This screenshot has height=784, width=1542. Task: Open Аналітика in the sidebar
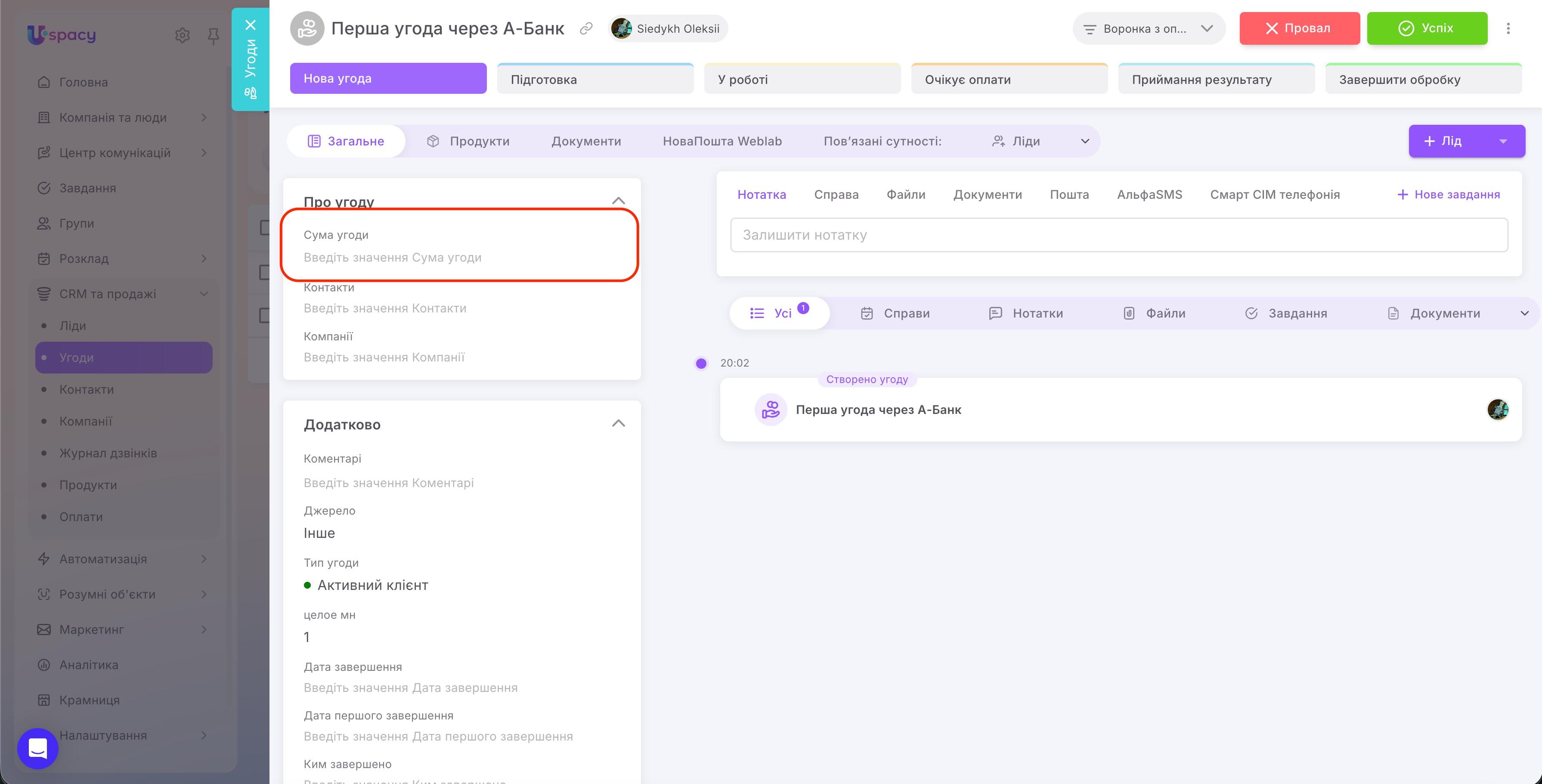[x=89, y=664]
